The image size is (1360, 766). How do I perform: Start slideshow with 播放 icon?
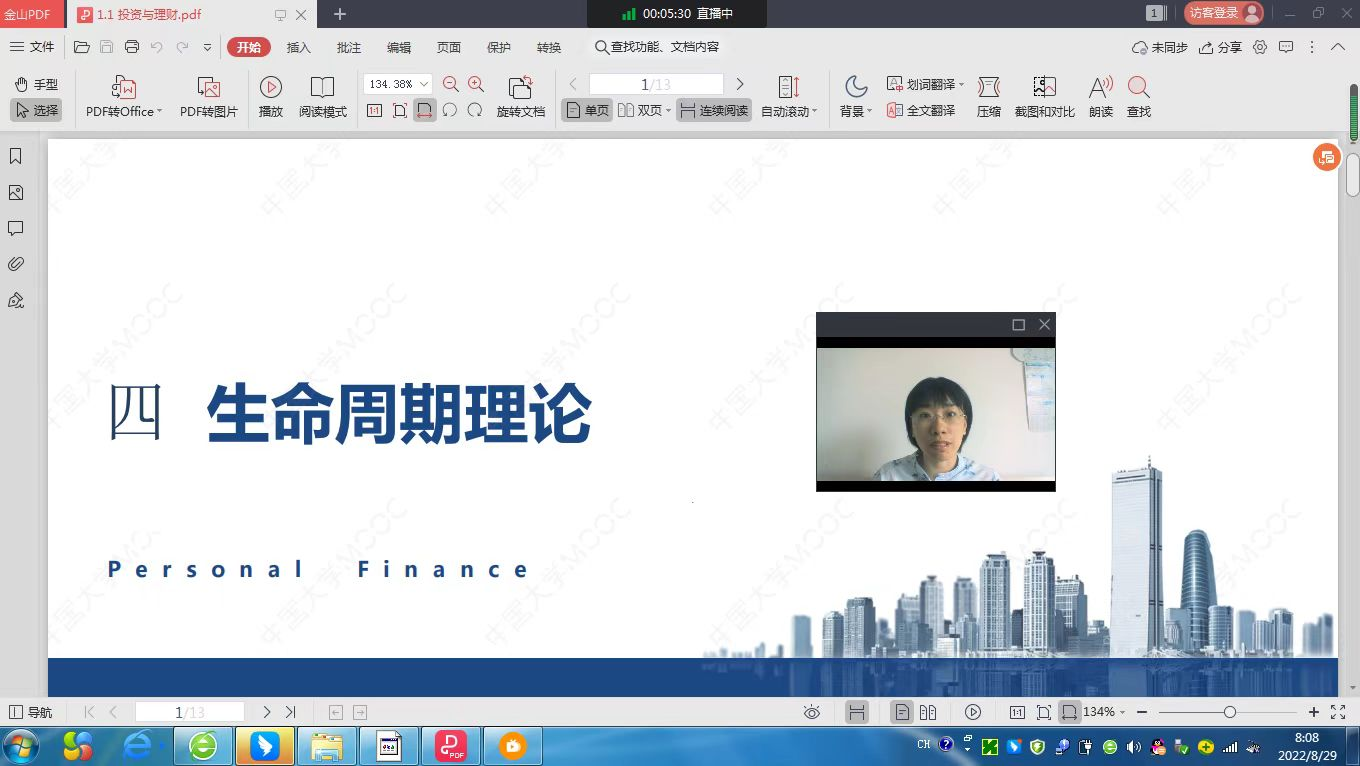(x=271, y=88)
